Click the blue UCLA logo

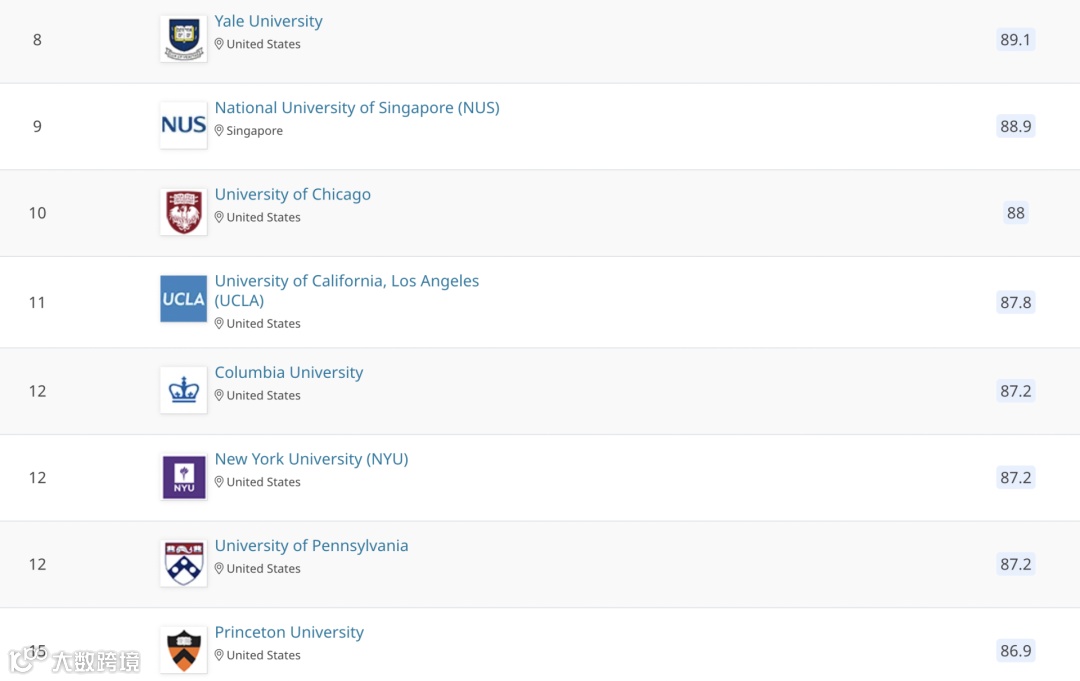click(183, 299)
